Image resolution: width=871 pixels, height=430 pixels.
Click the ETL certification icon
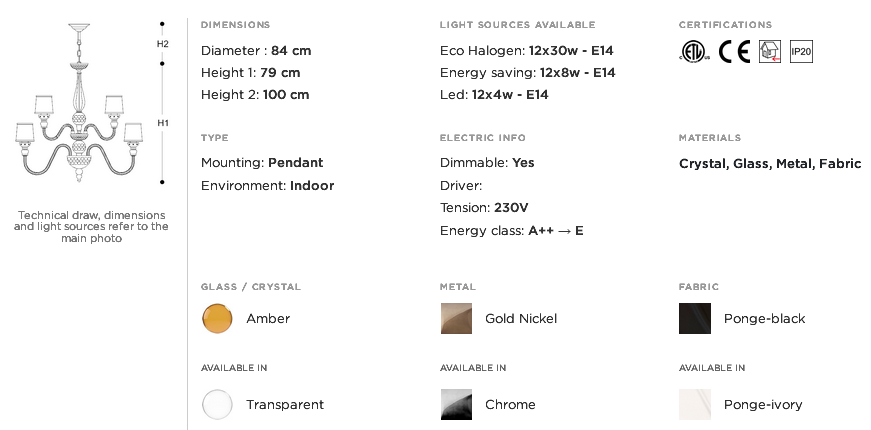(694, 52)
